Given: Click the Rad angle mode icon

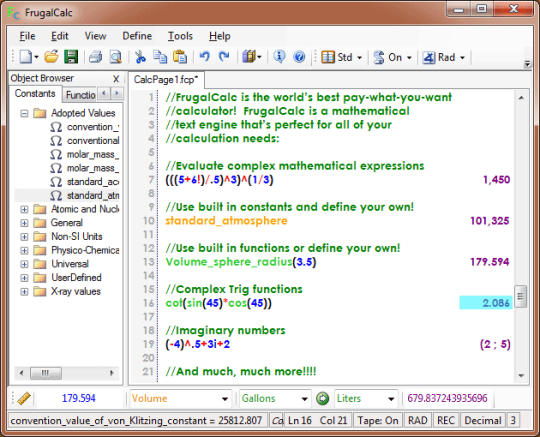Looking at the screenshot, I should tap(429, 57).
